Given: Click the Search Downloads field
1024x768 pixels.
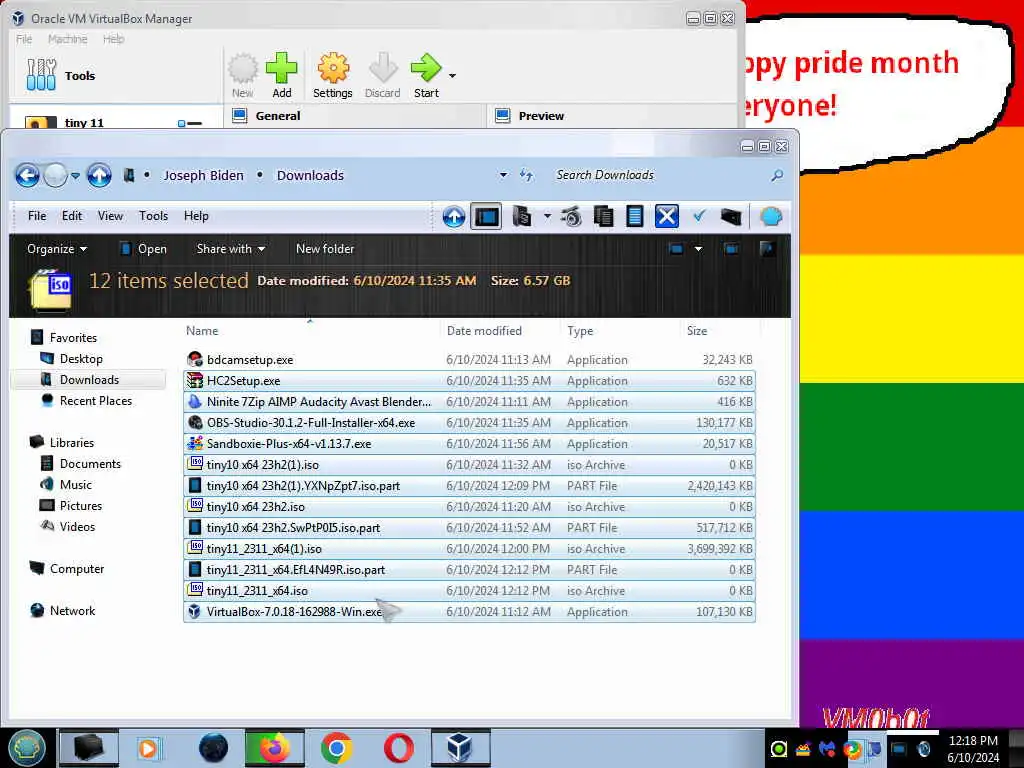Looking at the screenshot, I should 660,175.
